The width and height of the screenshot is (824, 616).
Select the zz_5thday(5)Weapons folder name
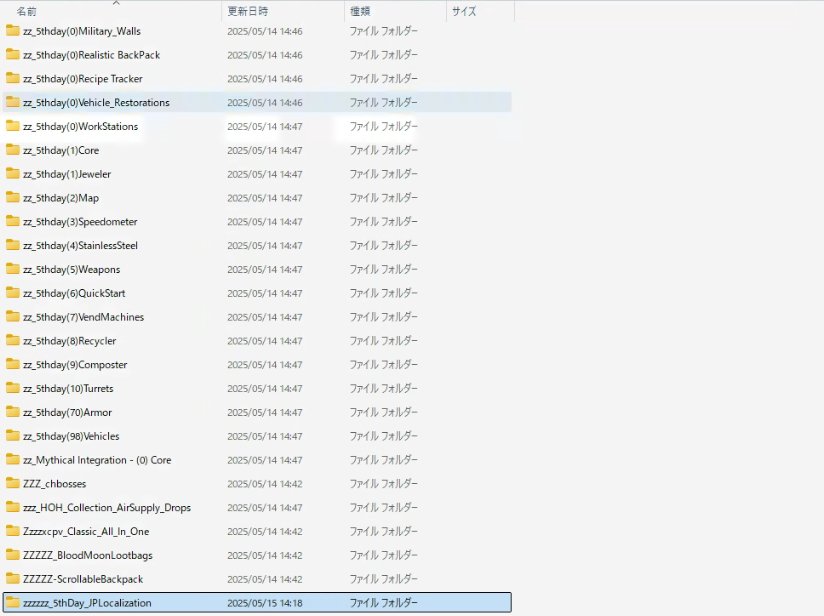71,269
